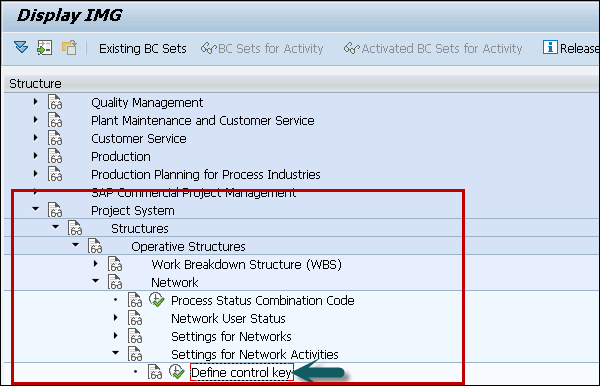
Task: Click BC Sets for Activity button
Action: pyautogui.click(x=262, y=49)
